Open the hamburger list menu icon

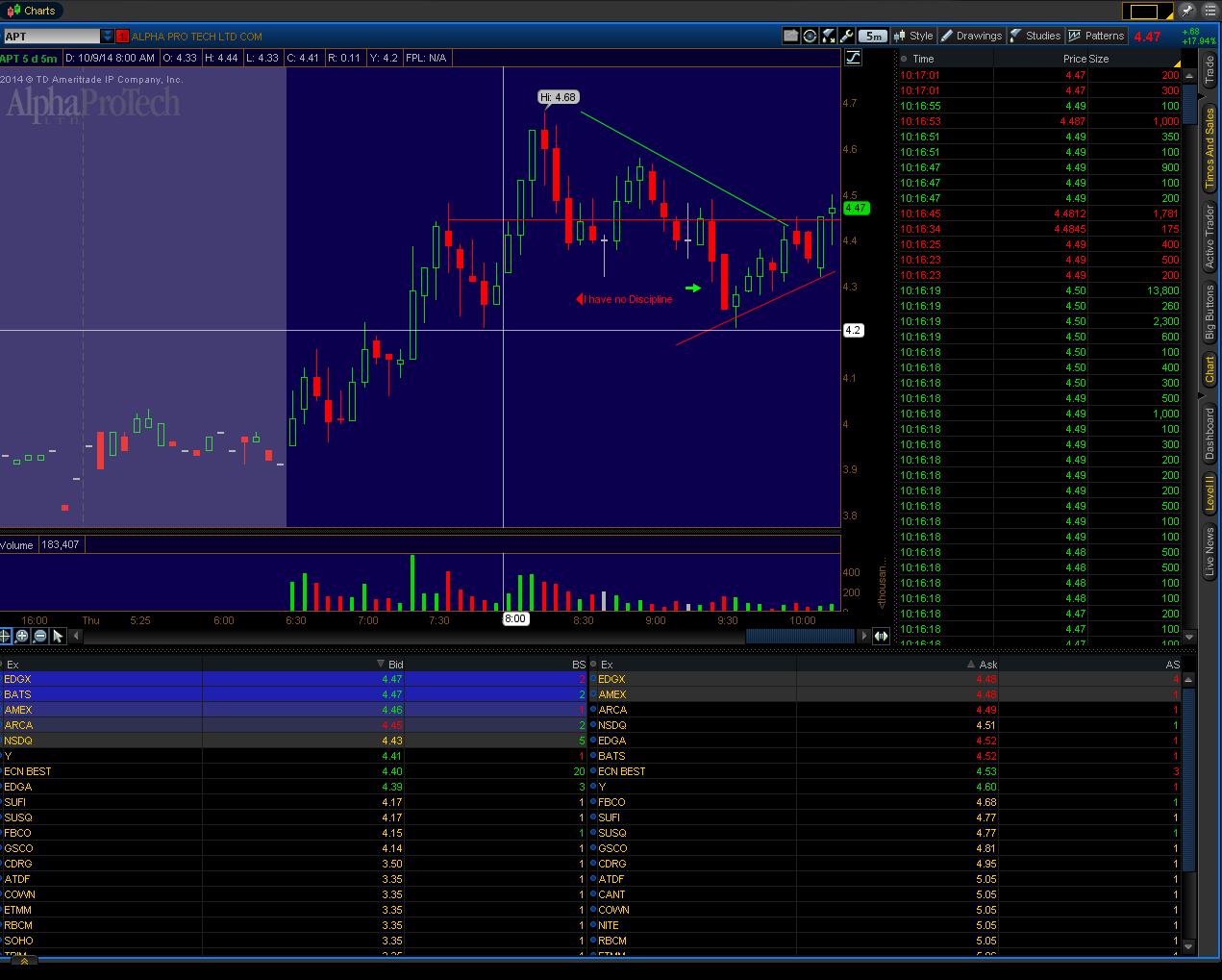point(1210,11)
